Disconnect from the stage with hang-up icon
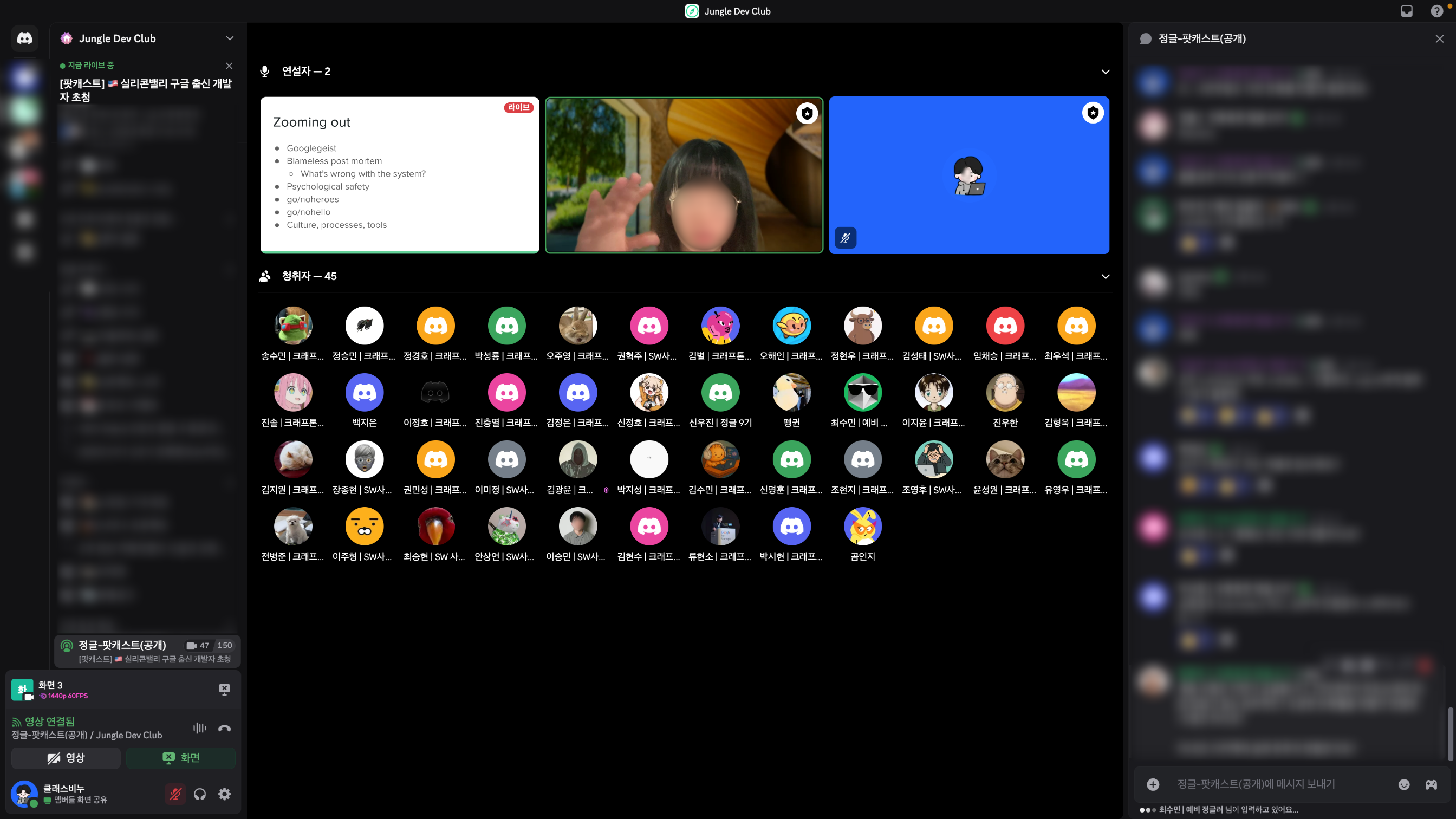This screenshot has width=1456, height=819. [x=224, y=728]
